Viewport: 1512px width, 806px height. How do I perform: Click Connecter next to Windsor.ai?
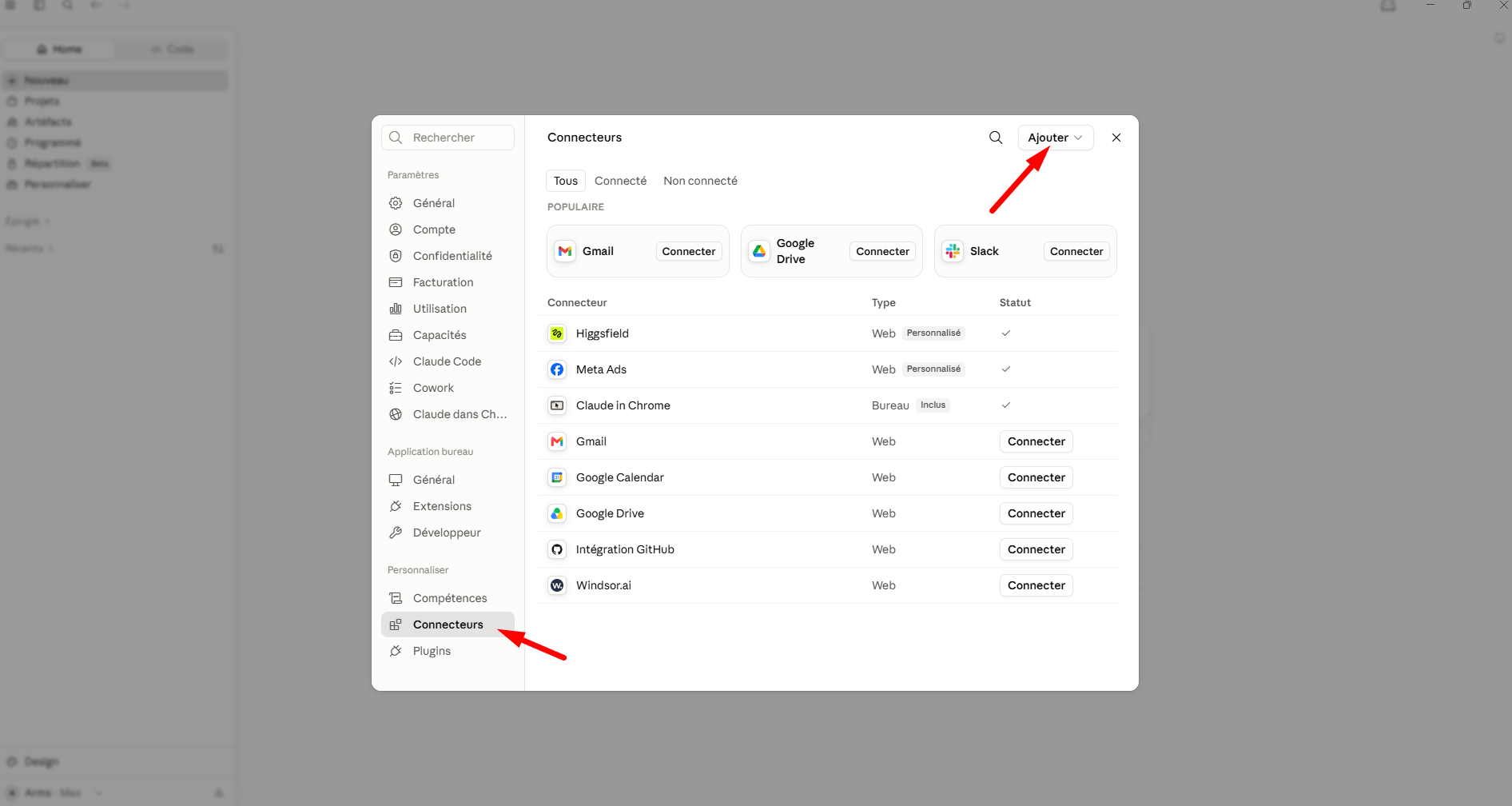tap(1036, 585)
